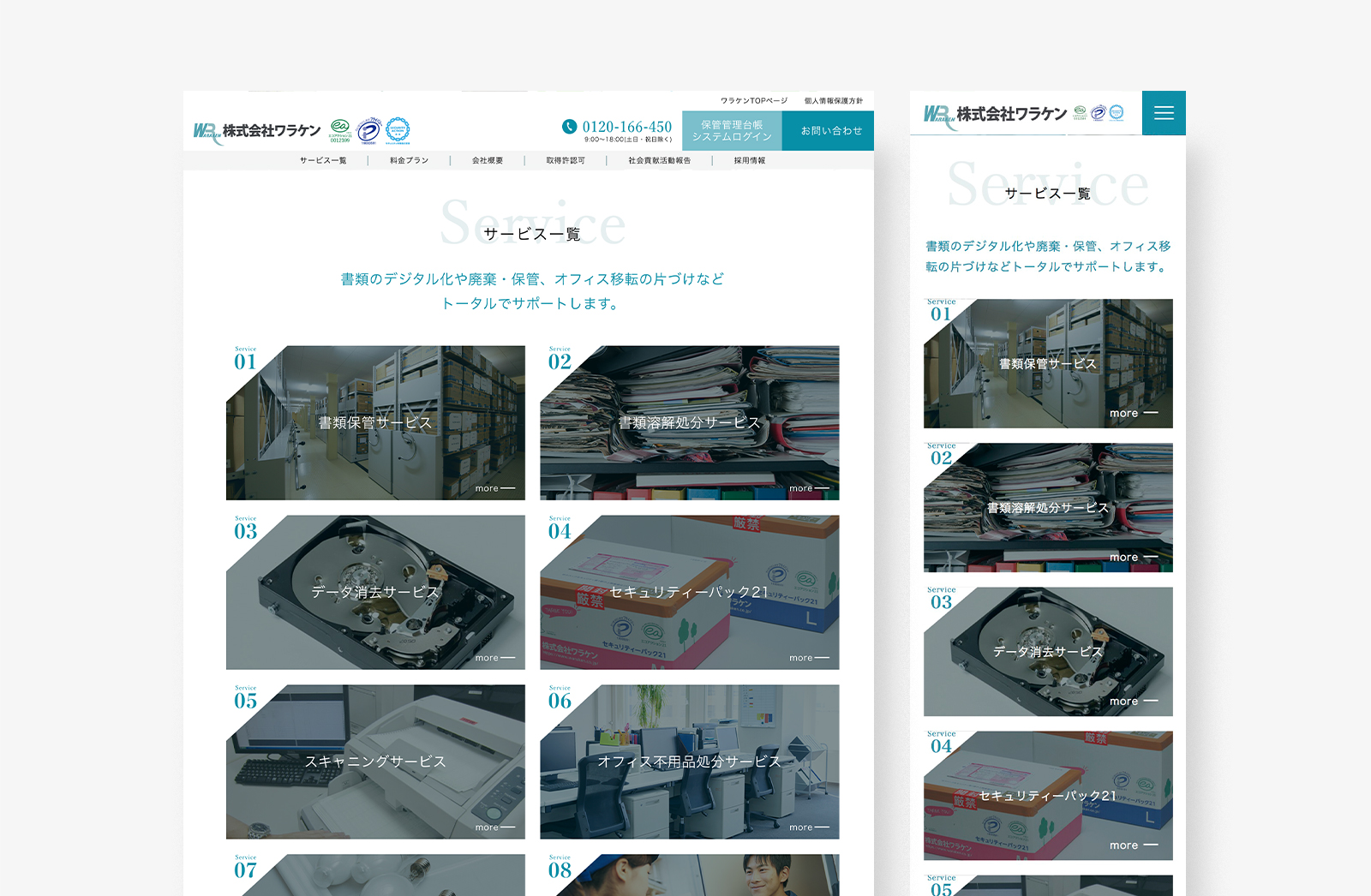Select 取得許認可 in navigation

[566, 160]
